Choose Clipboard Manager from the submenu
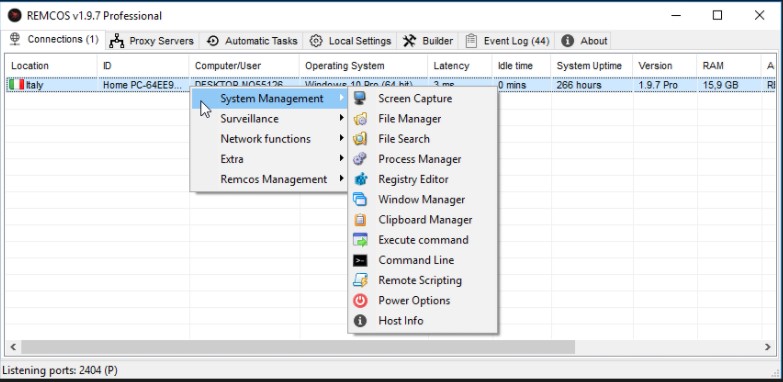Viewport: 783px width, 382px height. tap(422, 220)
